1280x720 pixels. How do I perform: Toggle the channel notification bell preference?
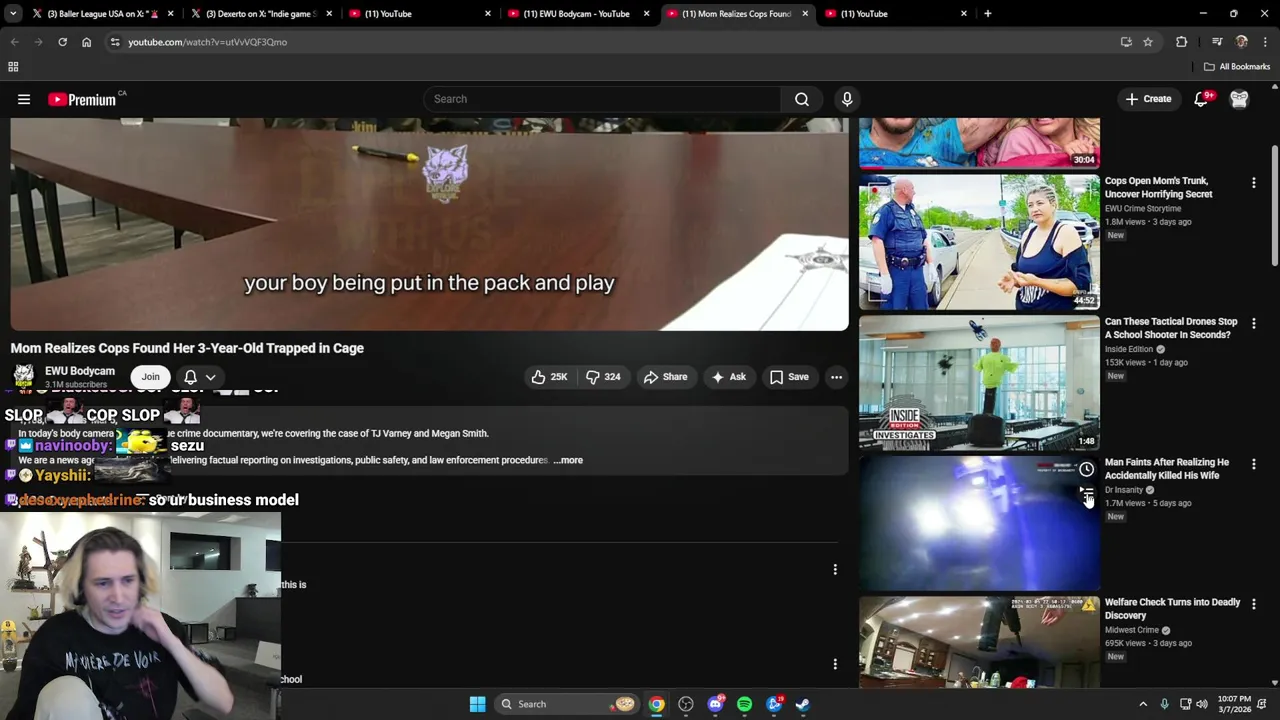[199, 377]
